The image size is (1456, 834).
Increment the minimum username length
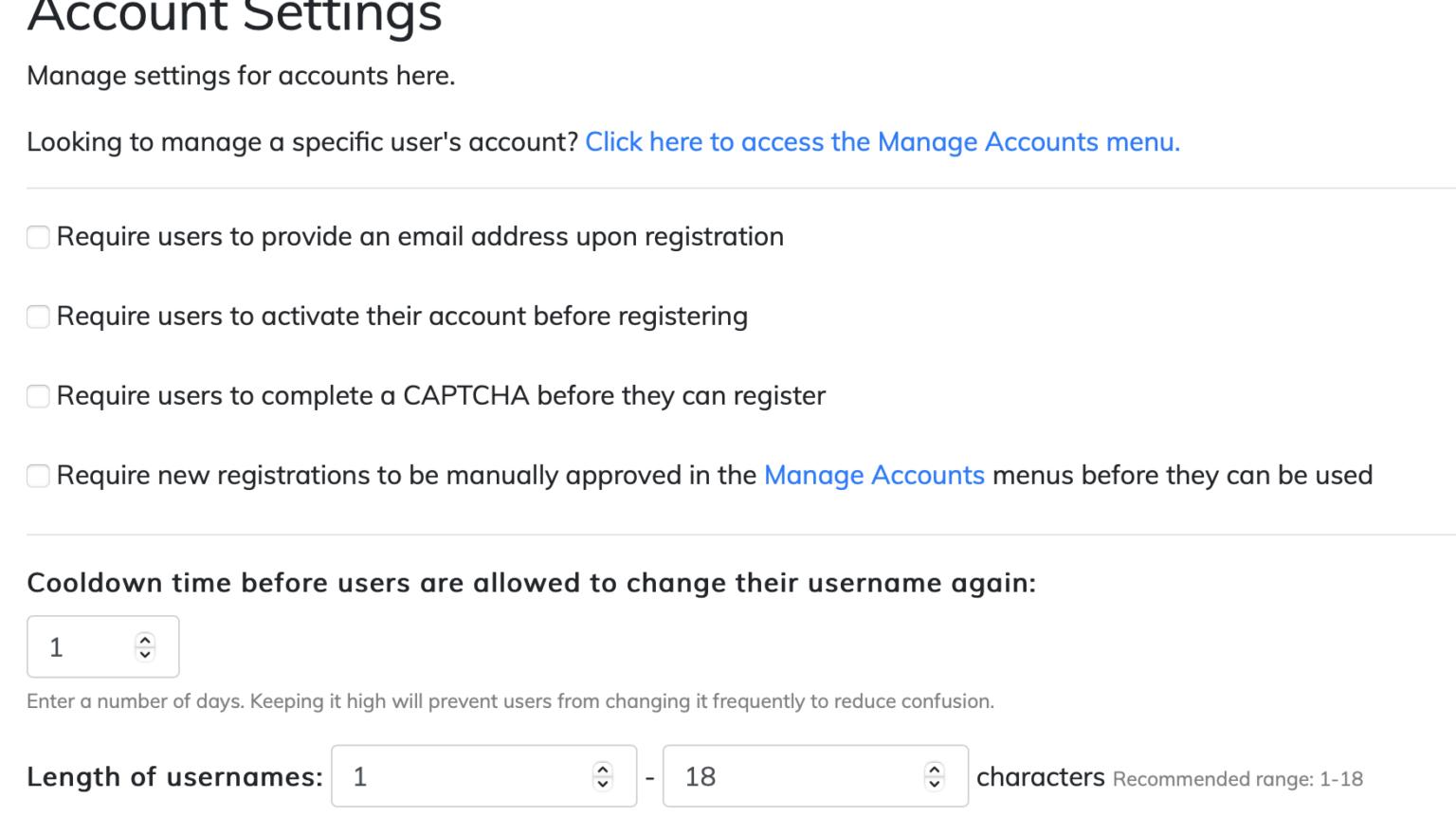(x=603, y=769)
